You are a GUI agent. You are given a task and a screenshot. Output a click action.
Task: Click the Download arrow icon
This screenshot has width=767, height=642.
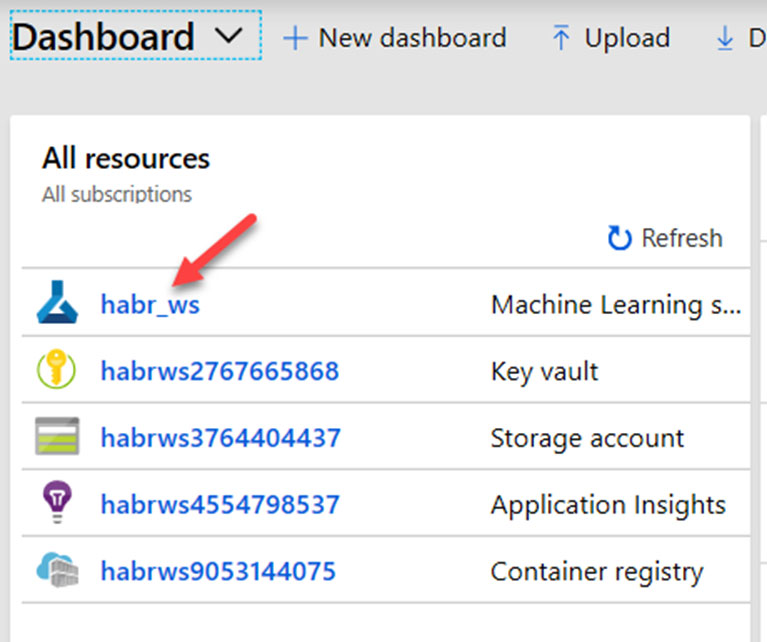tap(724, 38)
